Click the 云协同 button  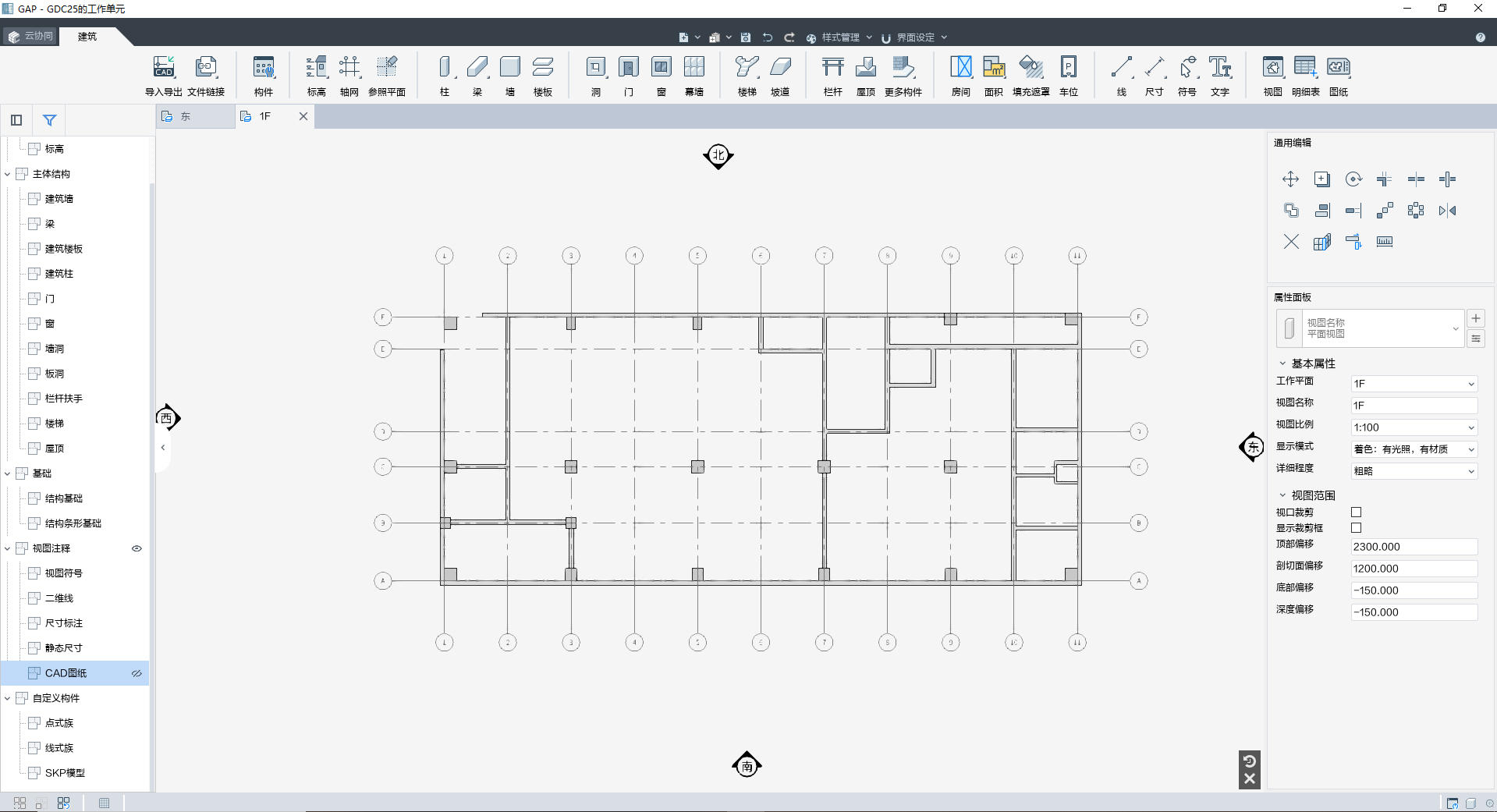point(31,36)
